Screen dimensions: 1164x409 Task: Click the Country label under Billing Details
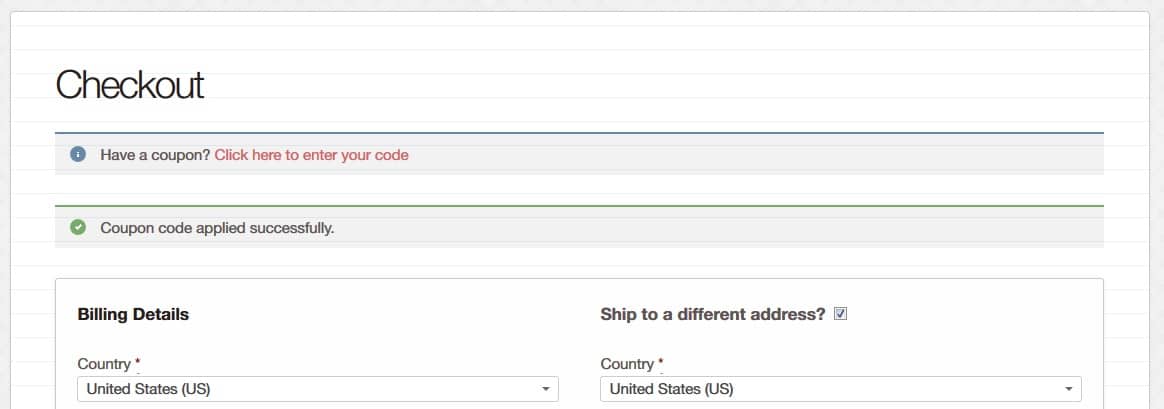[x=104, y=364]
